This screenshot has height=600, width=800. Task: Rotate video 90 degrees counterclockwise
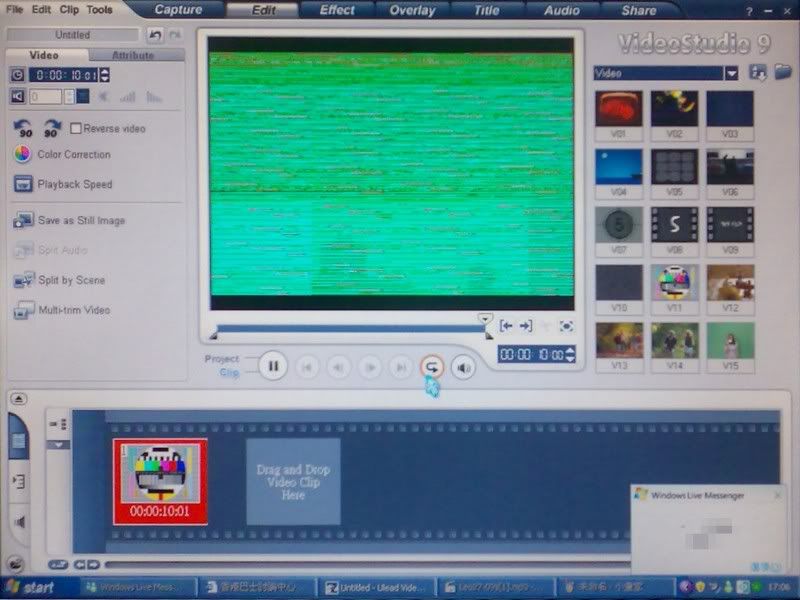click(23, 129)
